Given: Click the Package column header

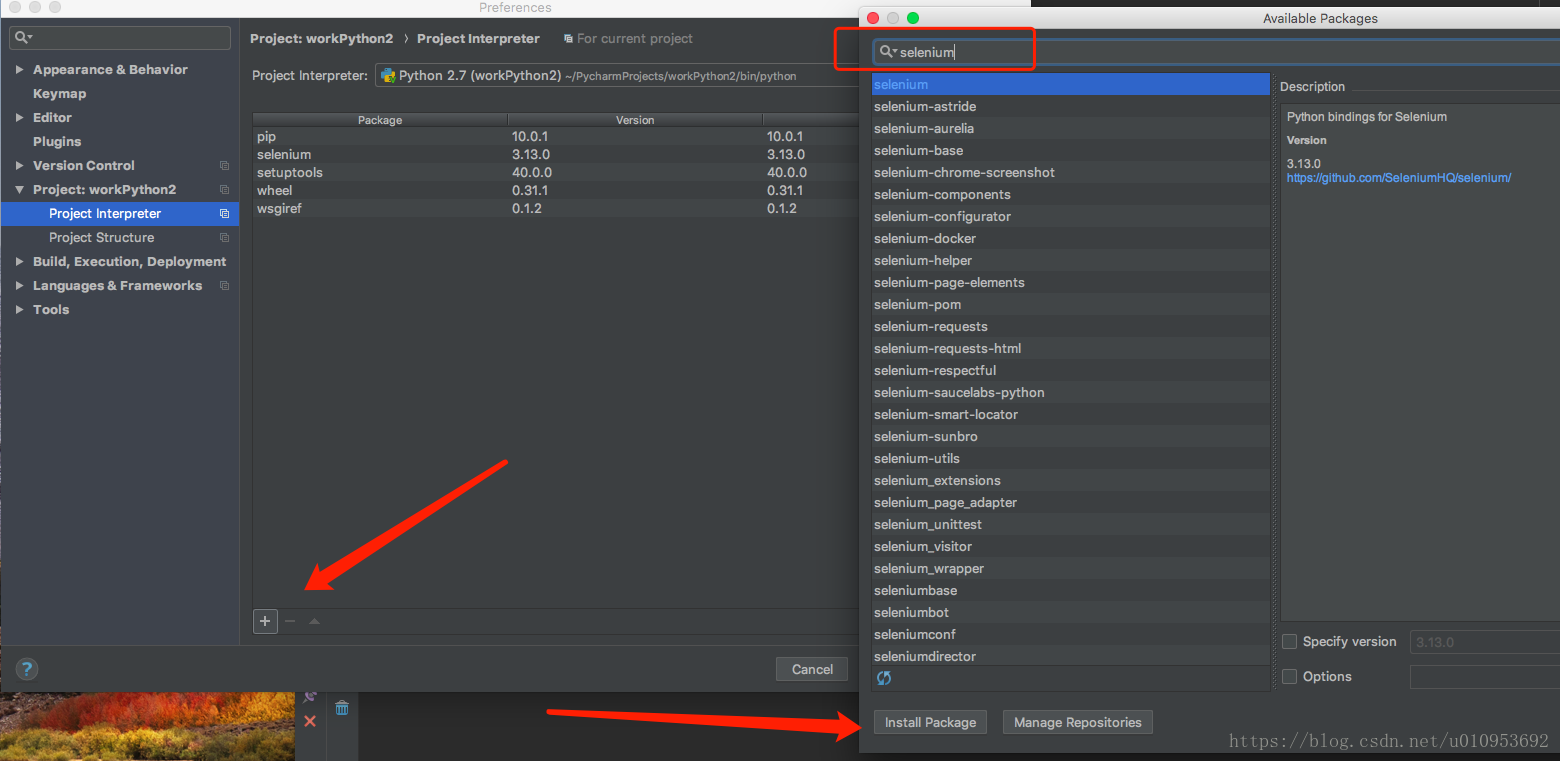Looking at the screenshot, I should [x=380, y=120].
